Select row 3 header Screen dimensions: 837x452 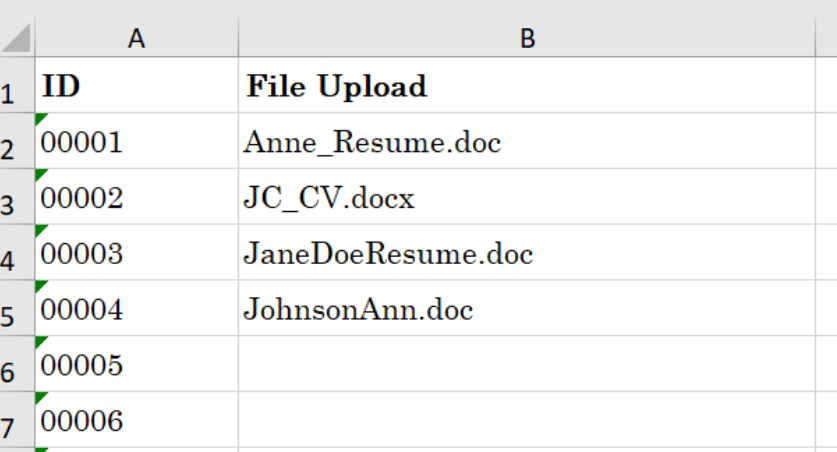click(17, 197)
